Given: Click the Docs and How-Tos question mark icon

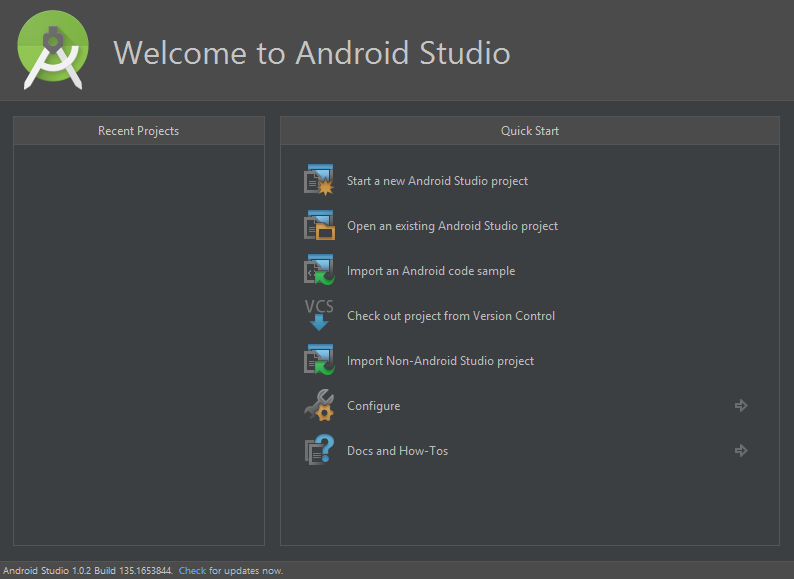Looking at the screenshot, I should tap(319, 451).
